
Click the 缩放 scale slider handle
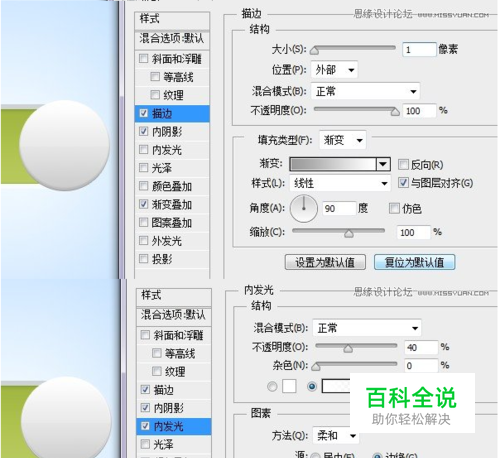pyautogui.click(x=349, y=234)
